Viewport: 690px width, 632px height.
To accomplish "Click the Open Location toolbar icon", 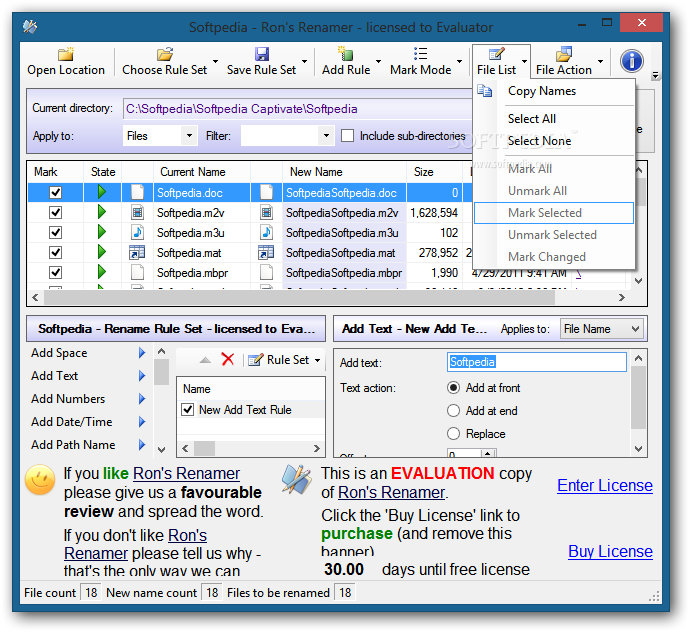I will (66, 54).
